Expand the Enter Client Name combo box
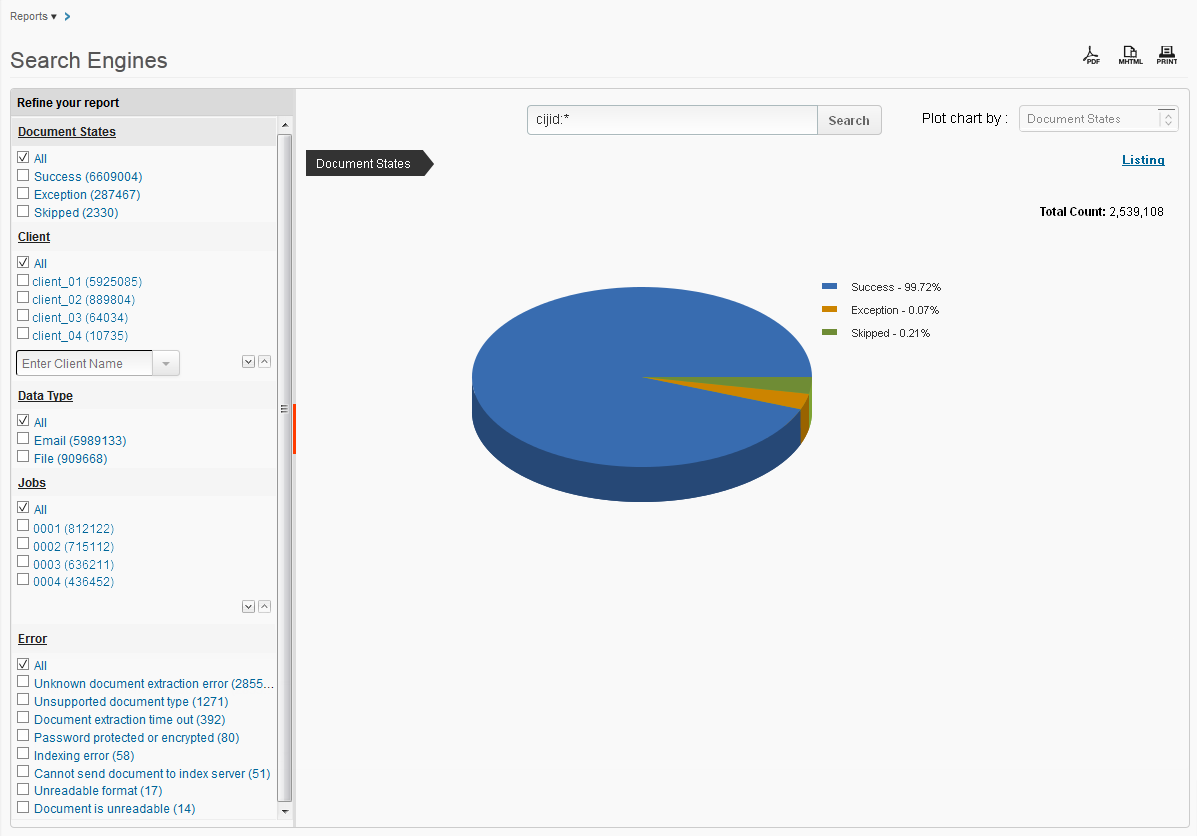Image resolution: width=1197 pixels, height=836 pixels. tap(166, 363)
